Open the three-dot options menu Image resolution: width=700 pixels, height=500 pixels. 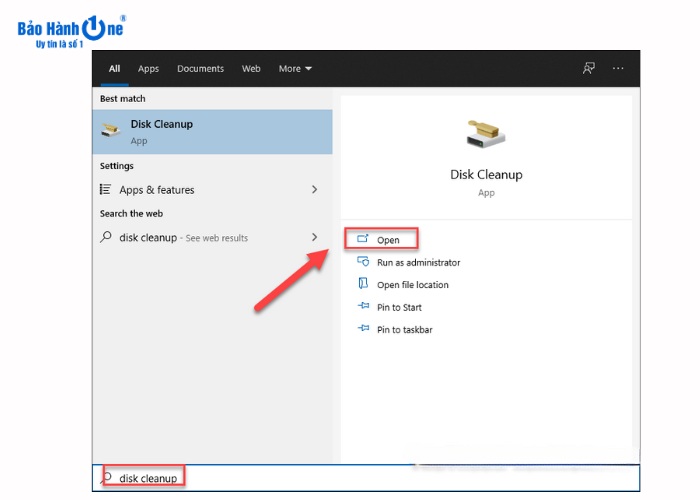618,68
